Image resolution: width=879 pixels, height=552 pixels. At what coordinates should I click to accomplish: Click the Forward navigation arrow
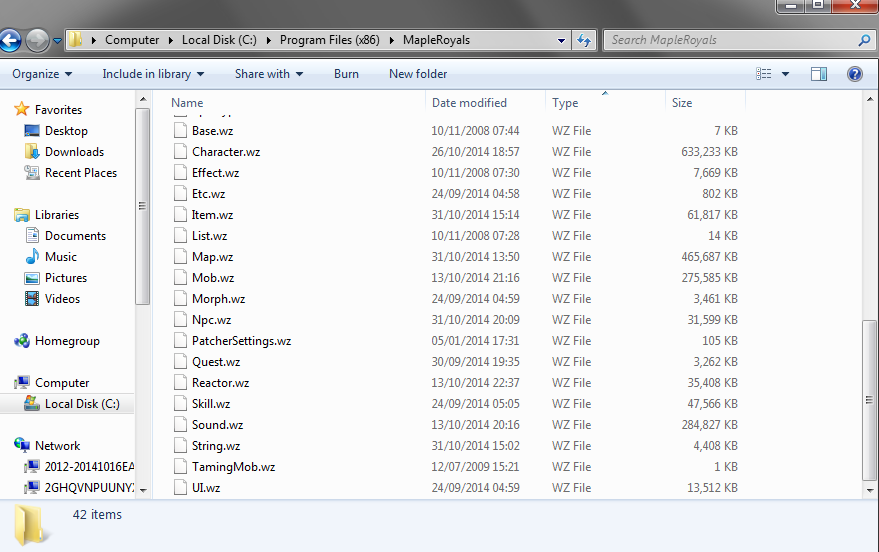point(38,40)
